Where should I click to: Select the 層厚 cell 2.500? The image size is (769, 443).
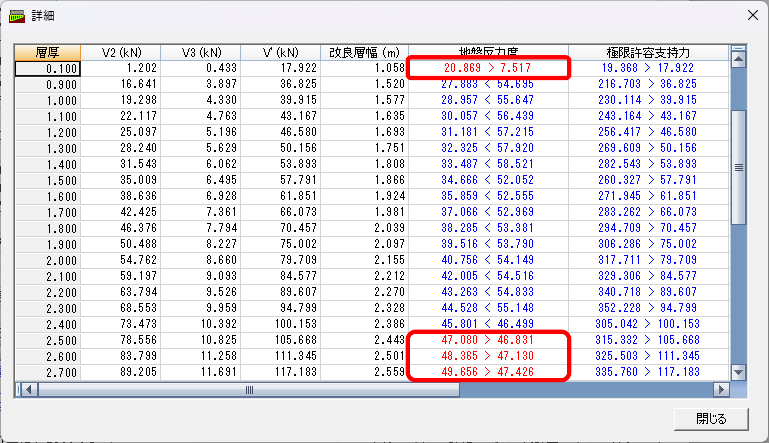[x=48, y=340]
